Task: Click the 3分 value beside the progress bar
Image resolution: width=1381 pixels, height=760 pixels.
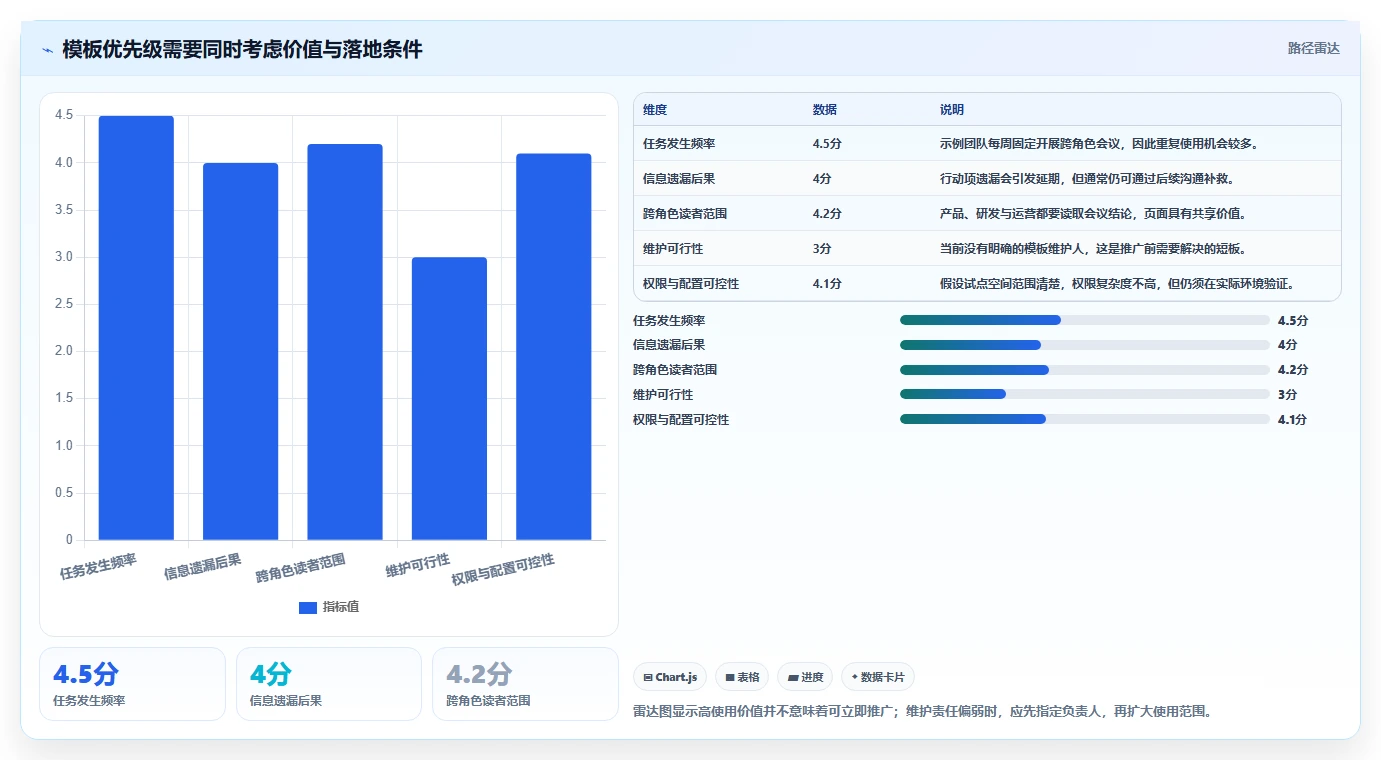Action: click(x=1287, y=395)
